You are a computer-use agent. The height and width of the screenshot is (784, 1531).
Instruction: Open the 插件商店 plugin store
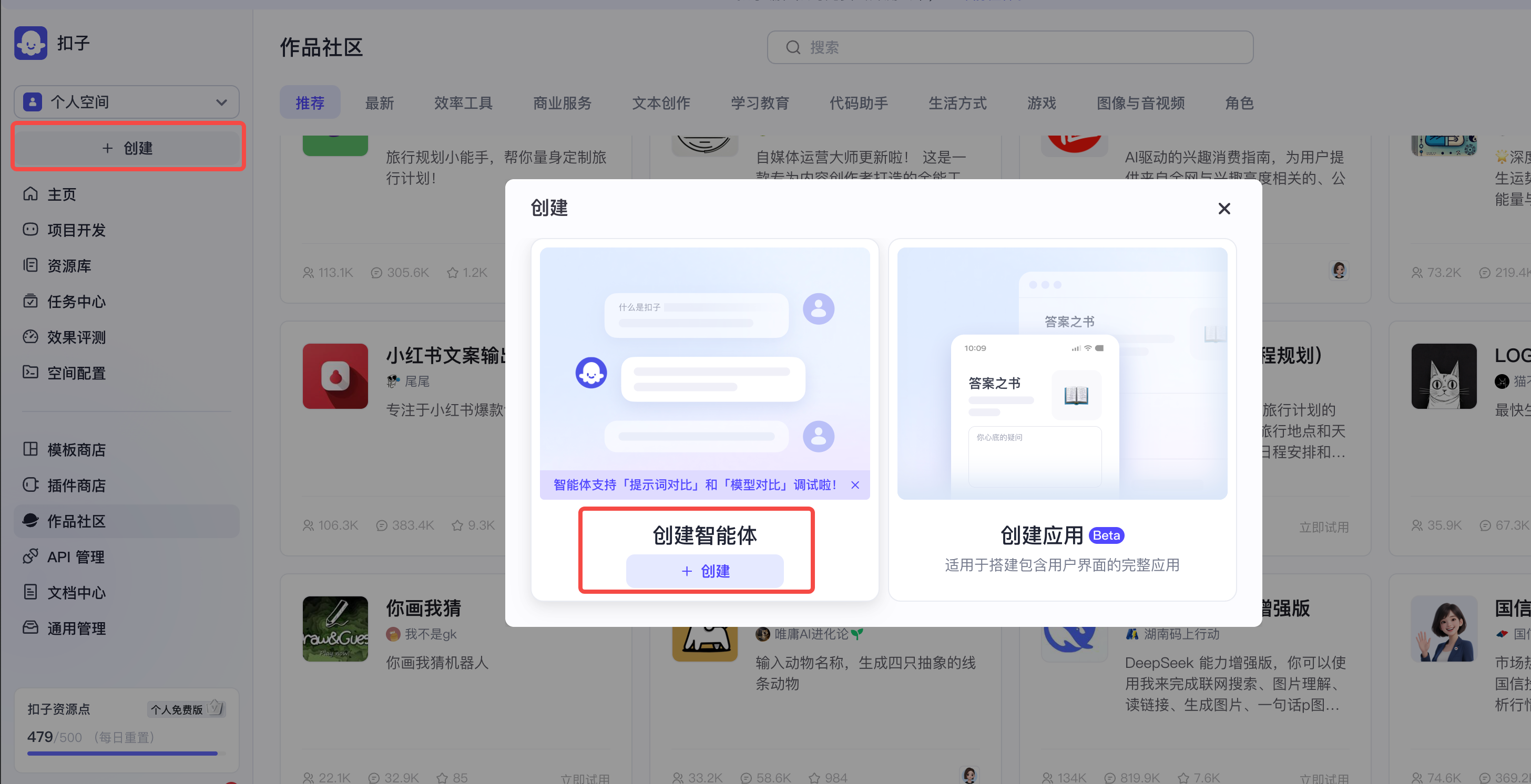pos(77,485)
